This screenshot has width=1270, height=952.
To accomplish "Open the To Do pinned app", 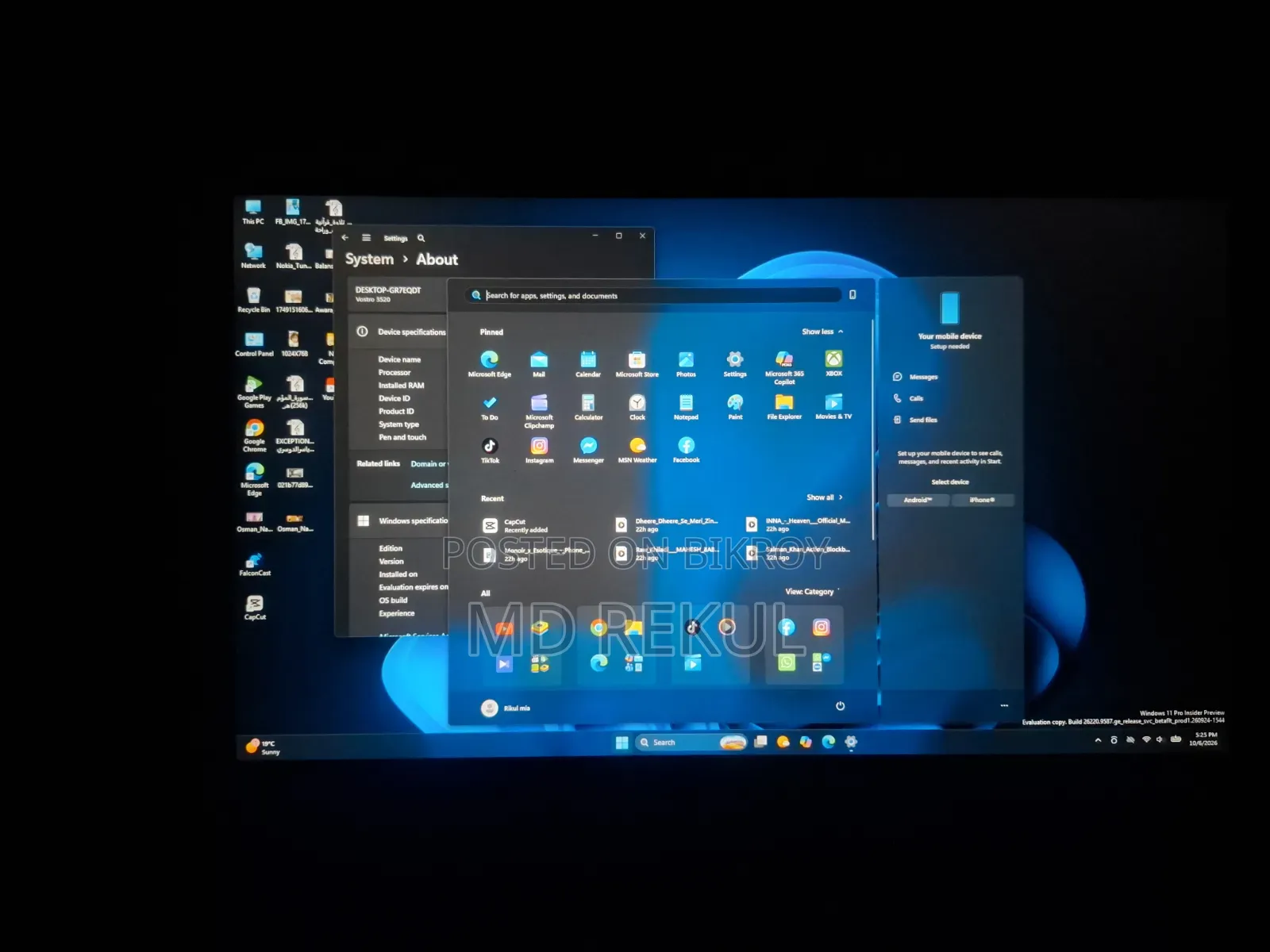I will coord(490,407).
